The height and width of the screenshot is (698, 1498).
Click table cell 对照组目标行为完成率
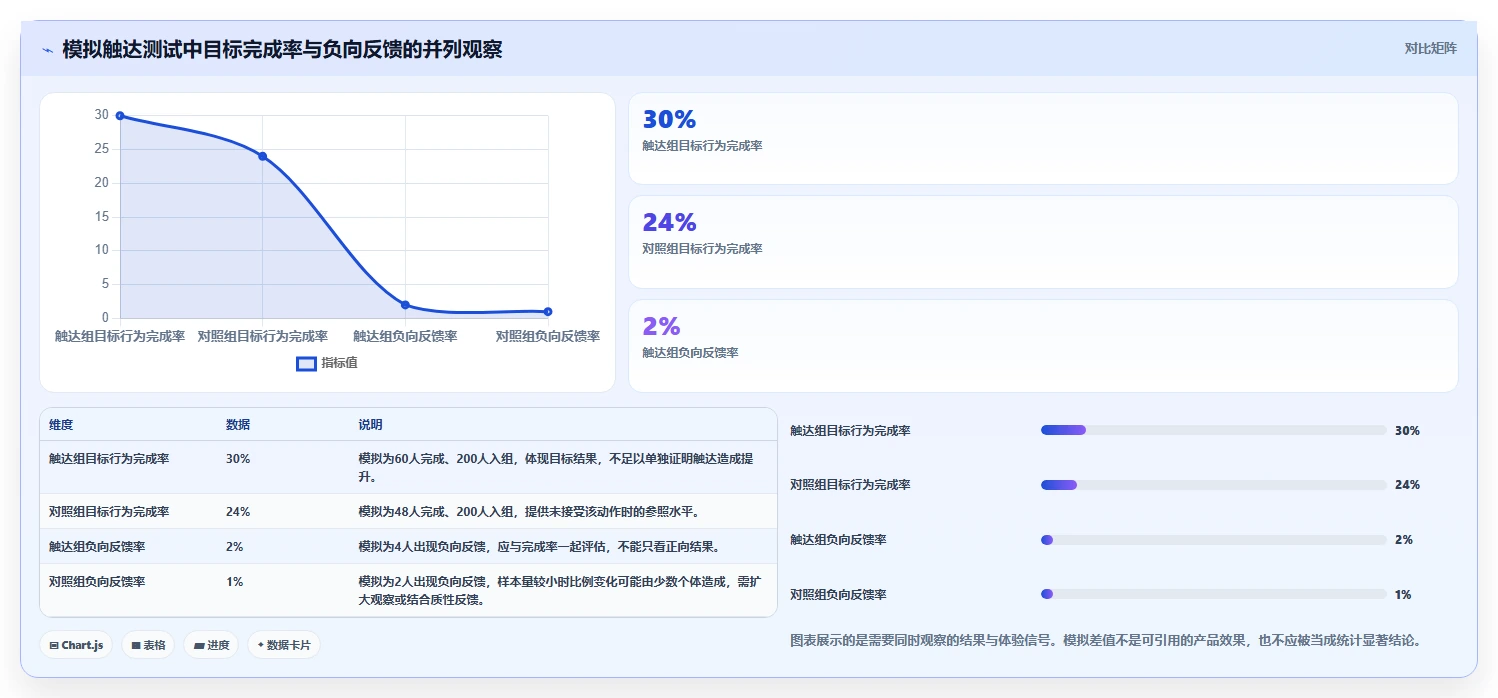[109, 512]
